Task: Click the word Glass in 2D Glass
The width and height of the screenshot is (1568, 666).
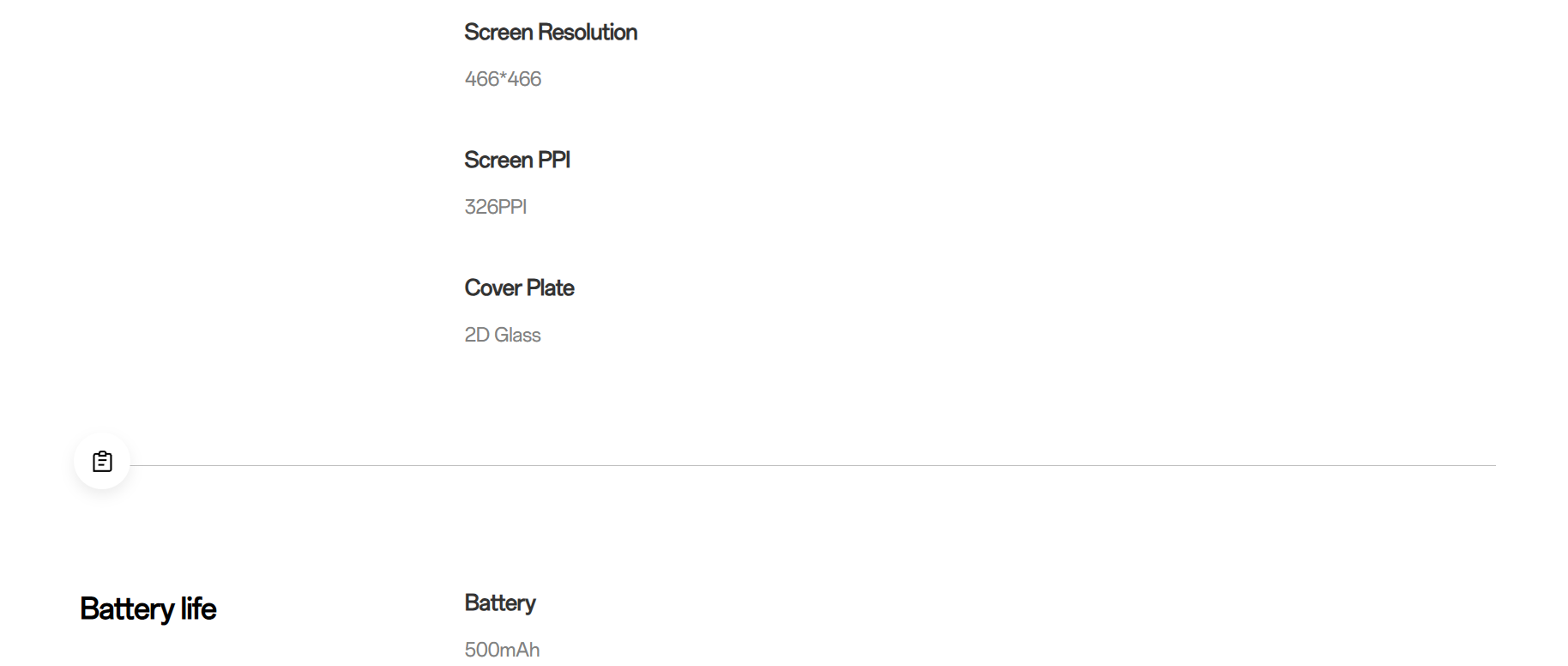Action: (517, 335)
